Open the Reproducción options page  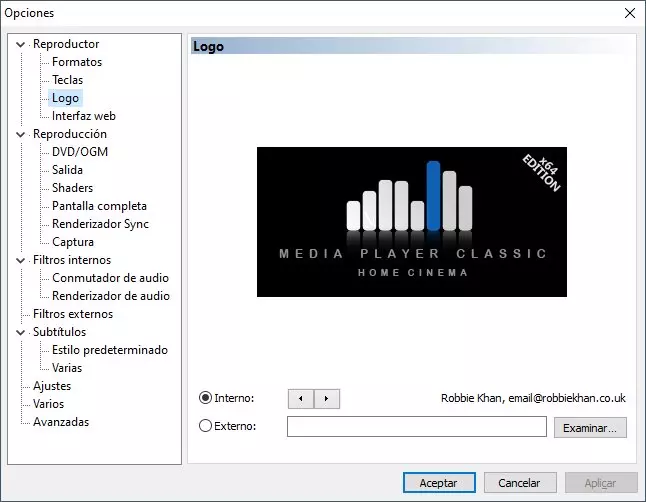click(x=70, y=134)
